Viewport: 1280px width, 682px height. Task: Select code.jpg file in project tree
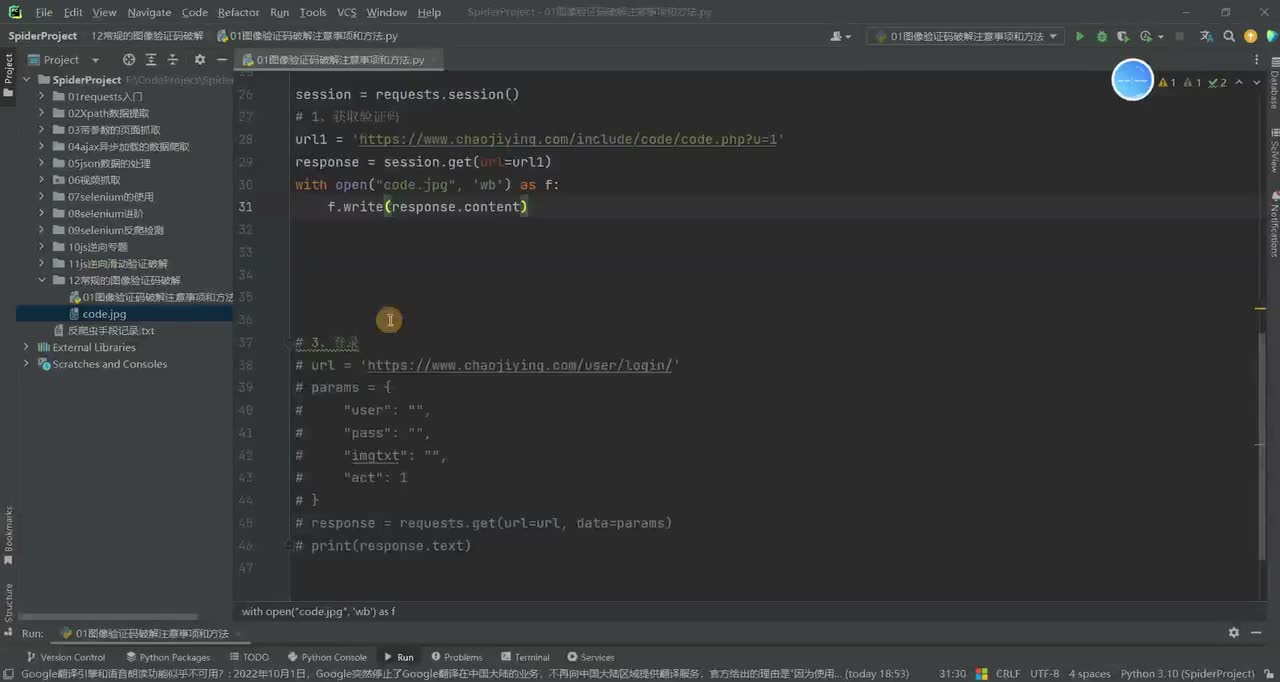click(104, 314)
